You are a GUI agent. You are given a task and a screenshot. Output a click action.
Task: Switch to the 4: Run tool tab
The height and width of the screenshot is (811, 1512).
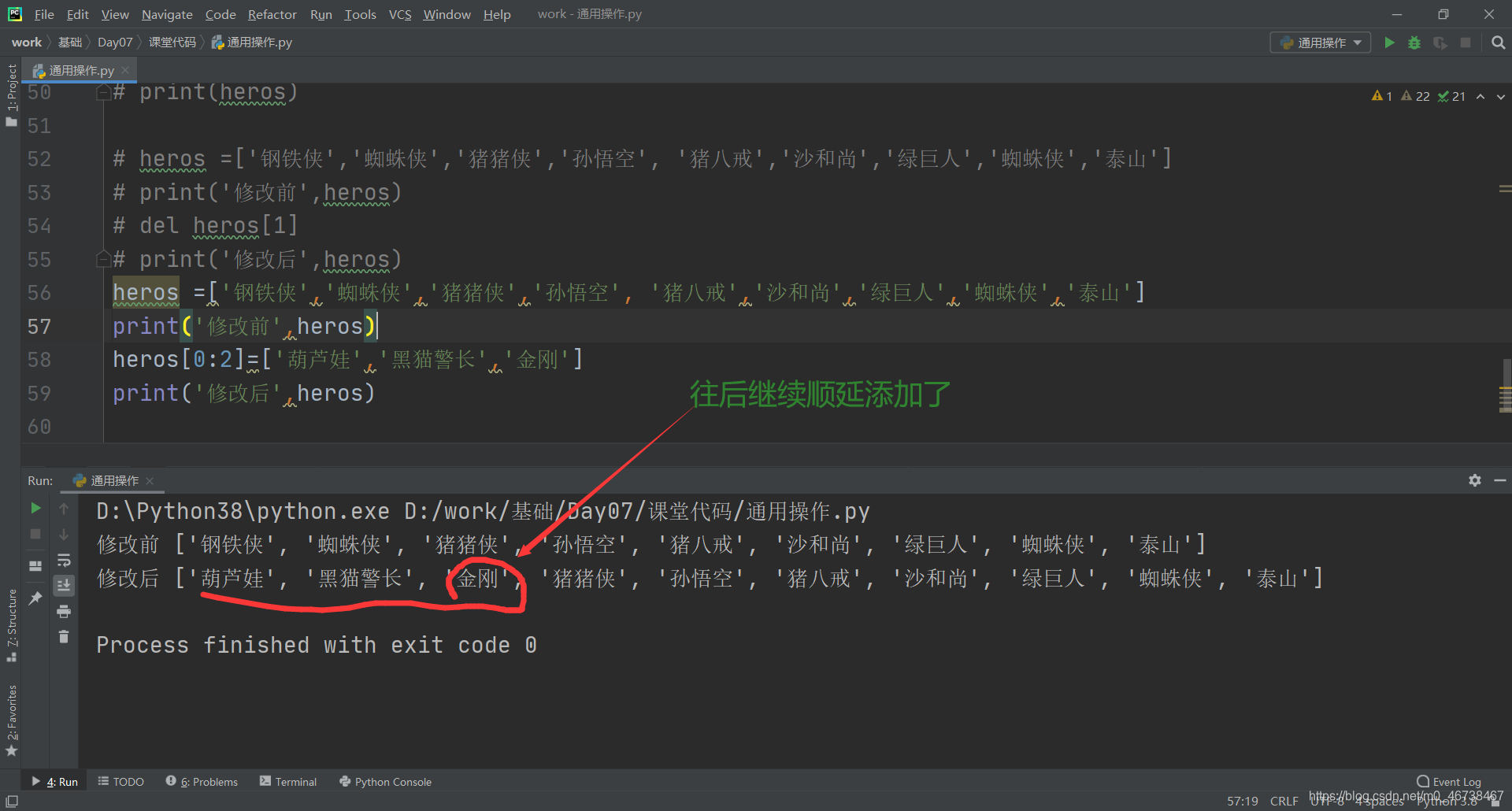coord(54,782)
